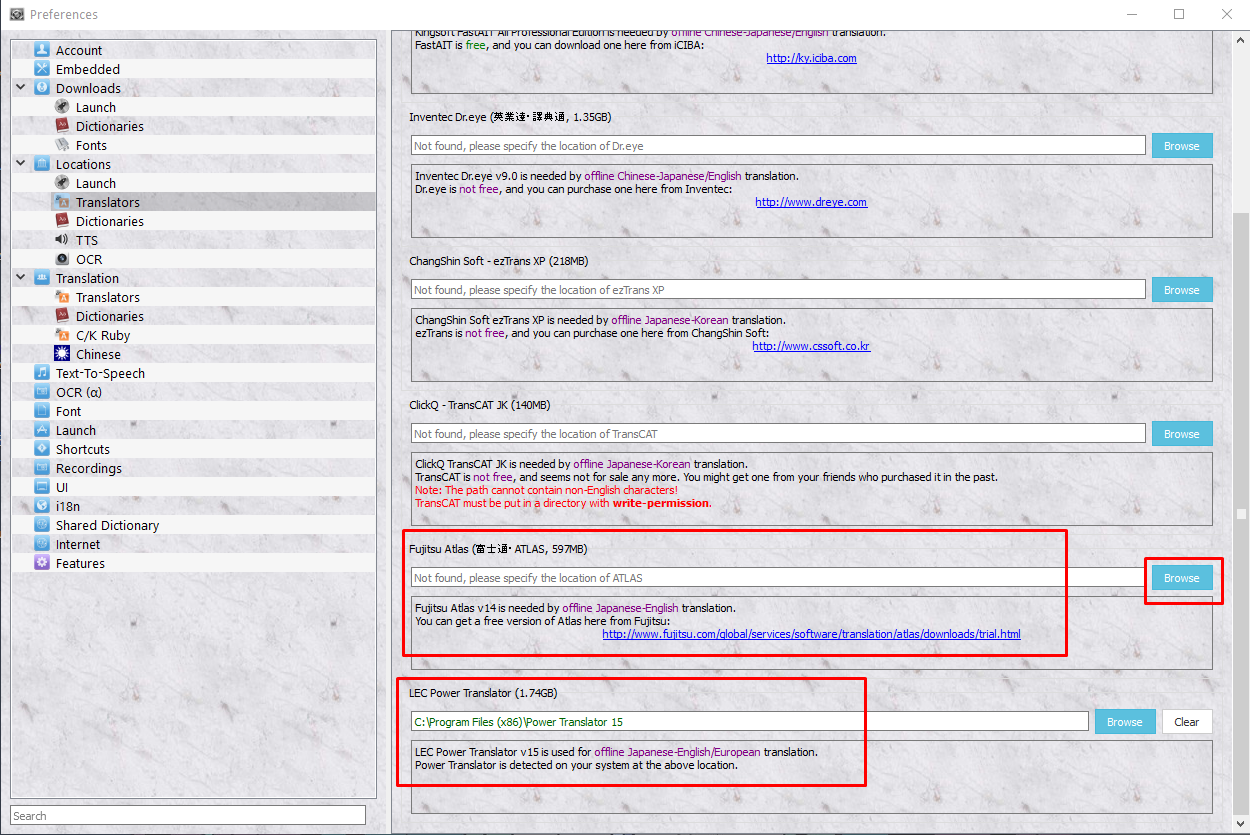The width and height of the screenshot is (1250, 835).
Task: Open the ky.iciba.com link
Action: tap(811, 58)
